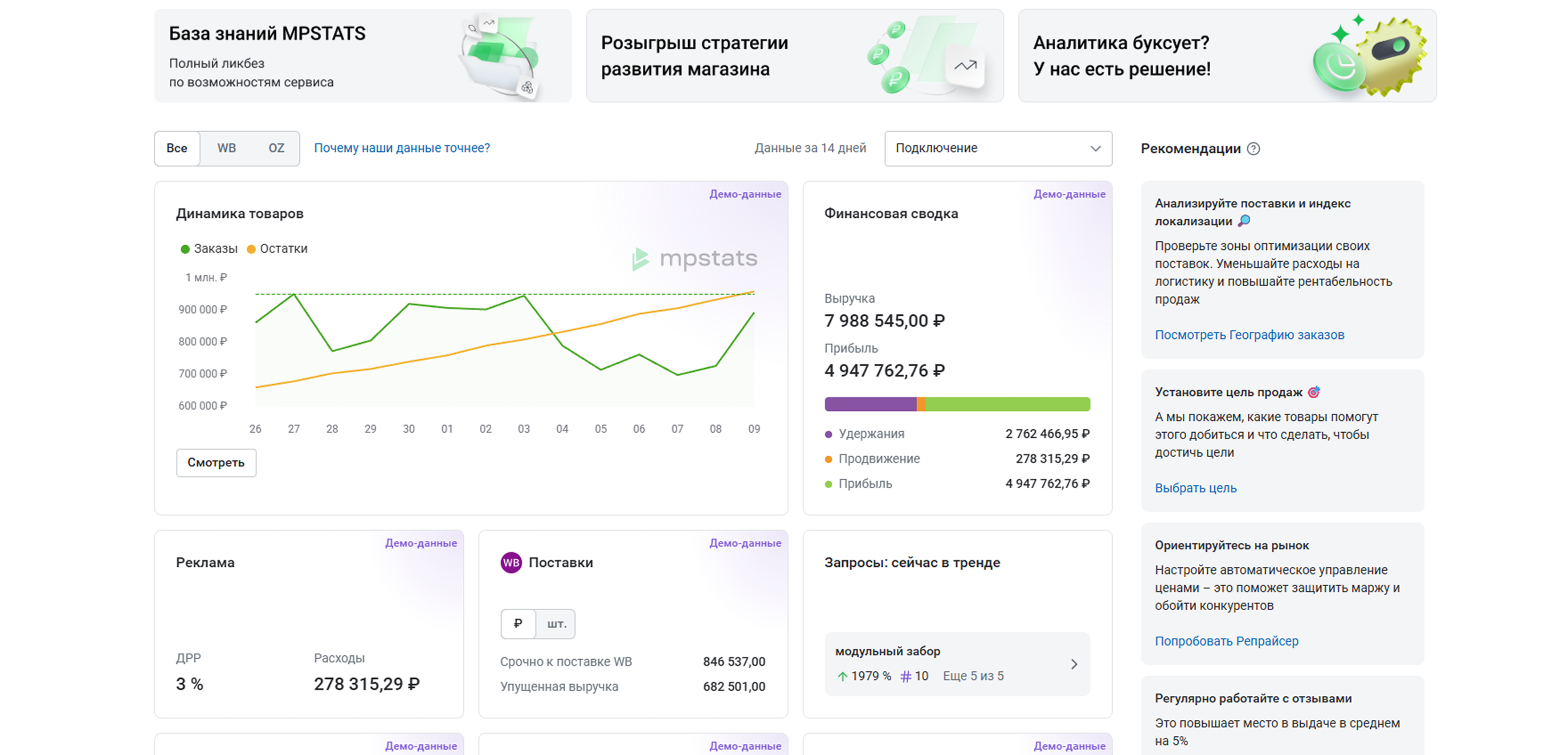Expand the модульный забор trend item chevron
Screen dimensions: 1568x755
click(1074, 664)
